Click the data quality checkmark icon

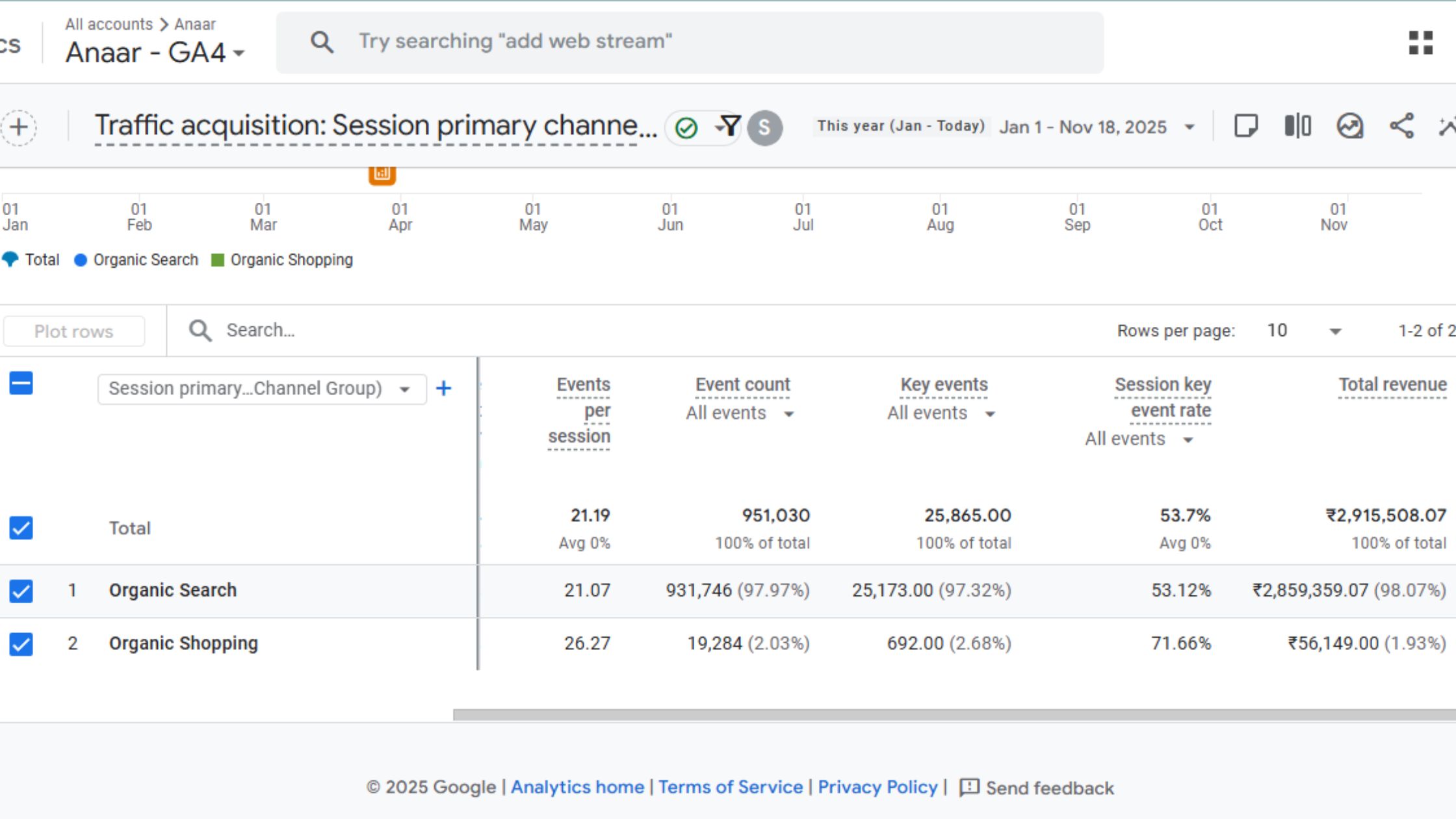(687, 127)
